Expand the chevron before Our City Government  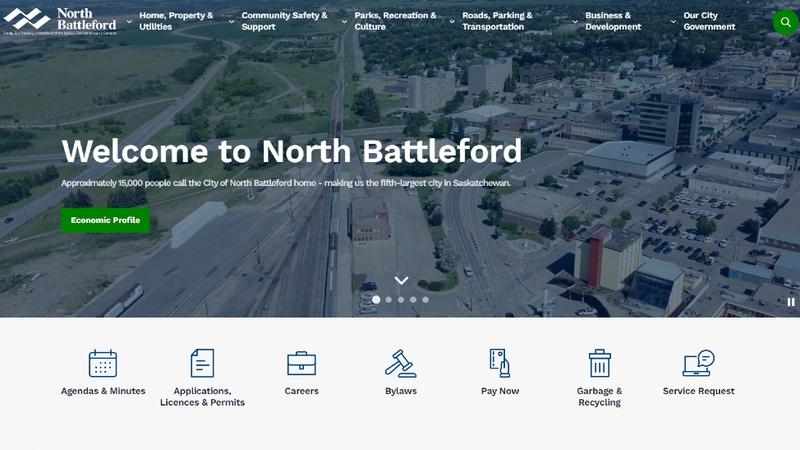click(x=673, y=21)
